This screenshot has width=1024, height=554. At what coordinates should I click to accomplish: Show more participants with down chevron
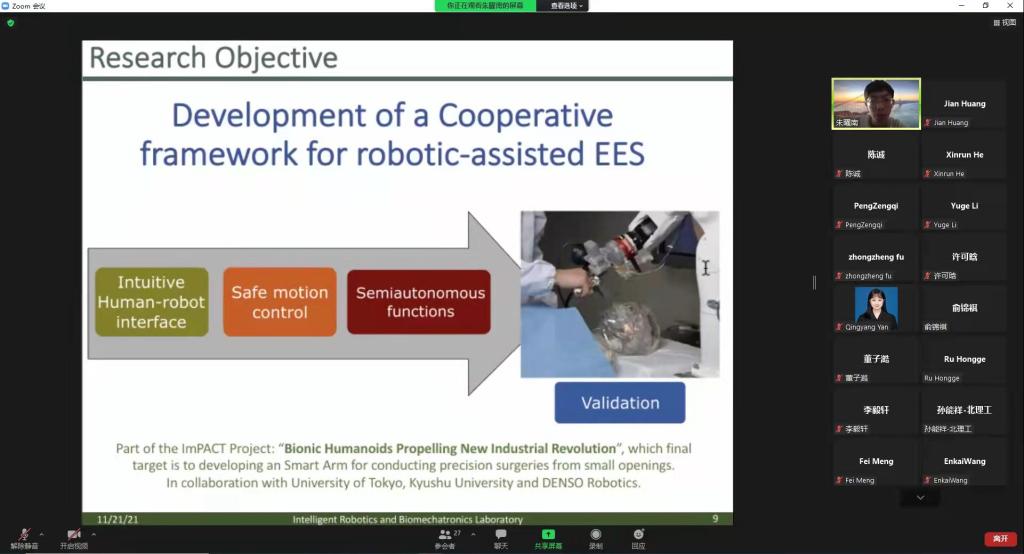920,497
